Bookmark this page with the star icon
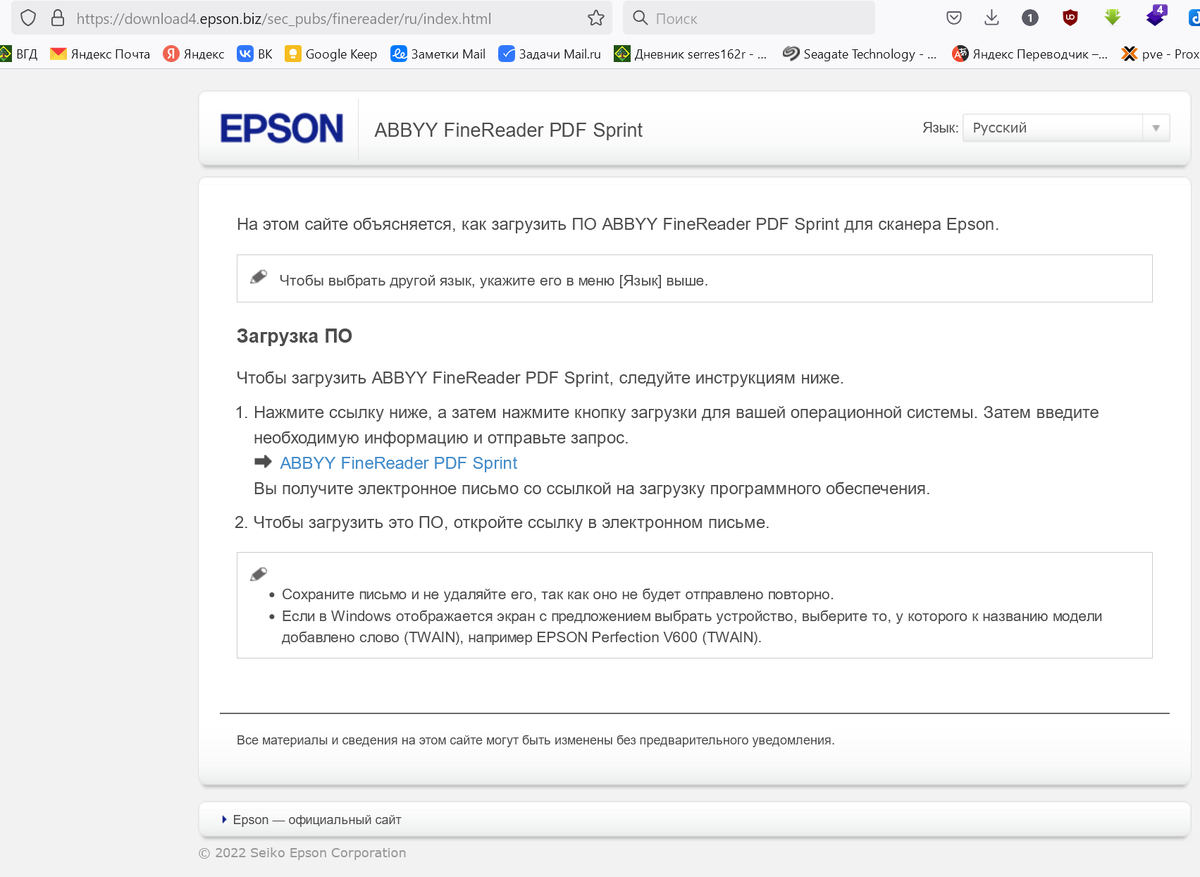The image size is (1200, 877). [596, 18]
